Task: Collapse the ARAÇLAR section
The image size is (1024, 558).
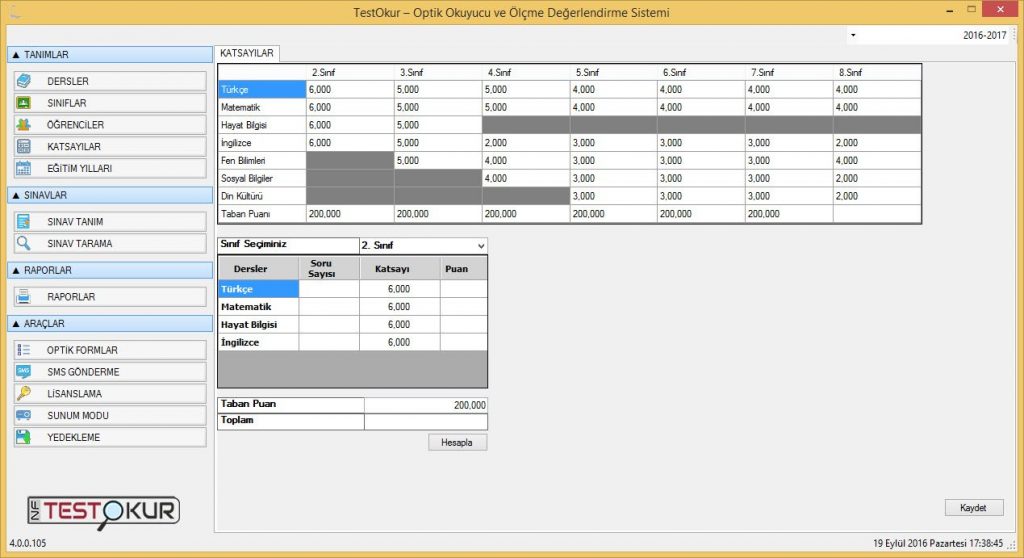Action: 110,323
